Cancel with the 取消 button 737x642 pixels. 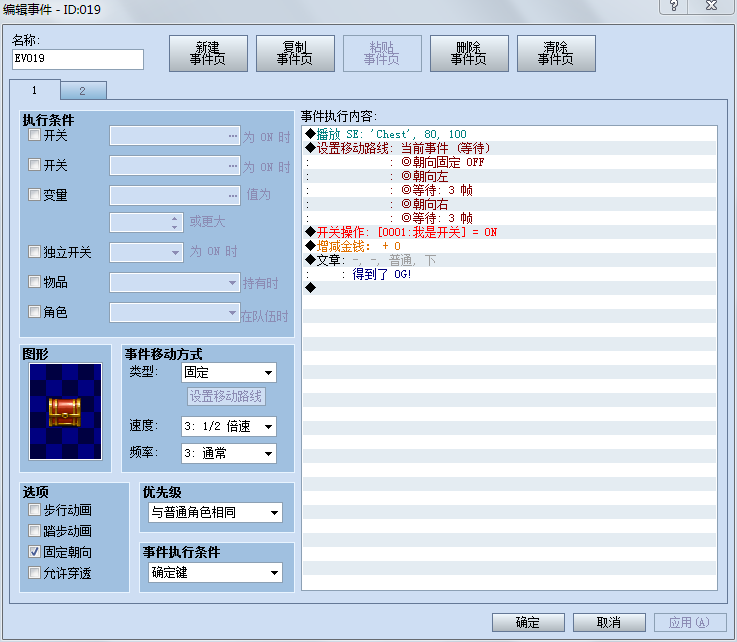[609, 622]
